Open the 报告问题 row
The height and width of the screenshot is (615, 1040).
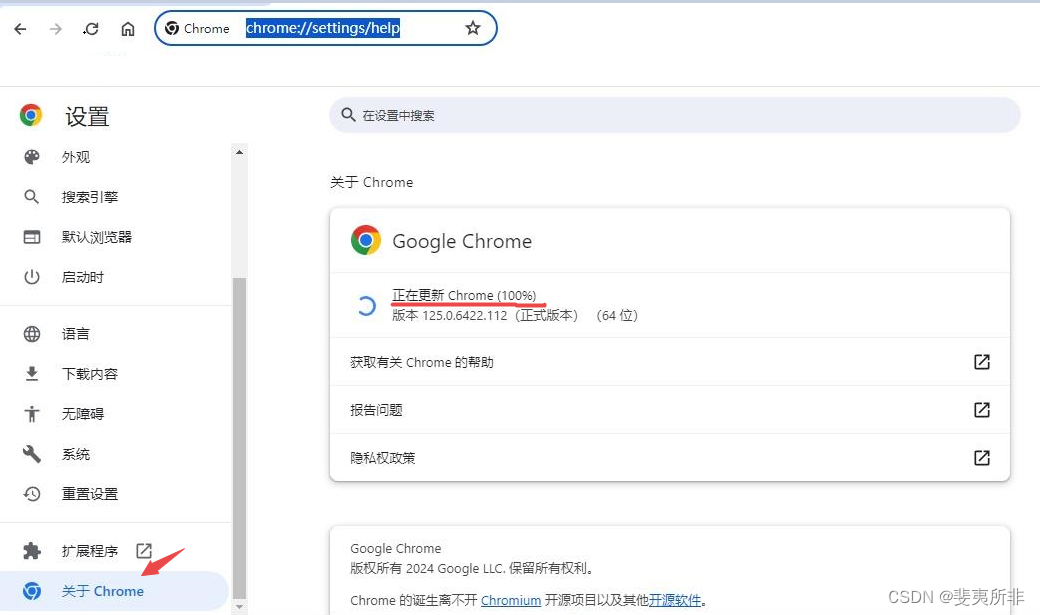point(670,410)
